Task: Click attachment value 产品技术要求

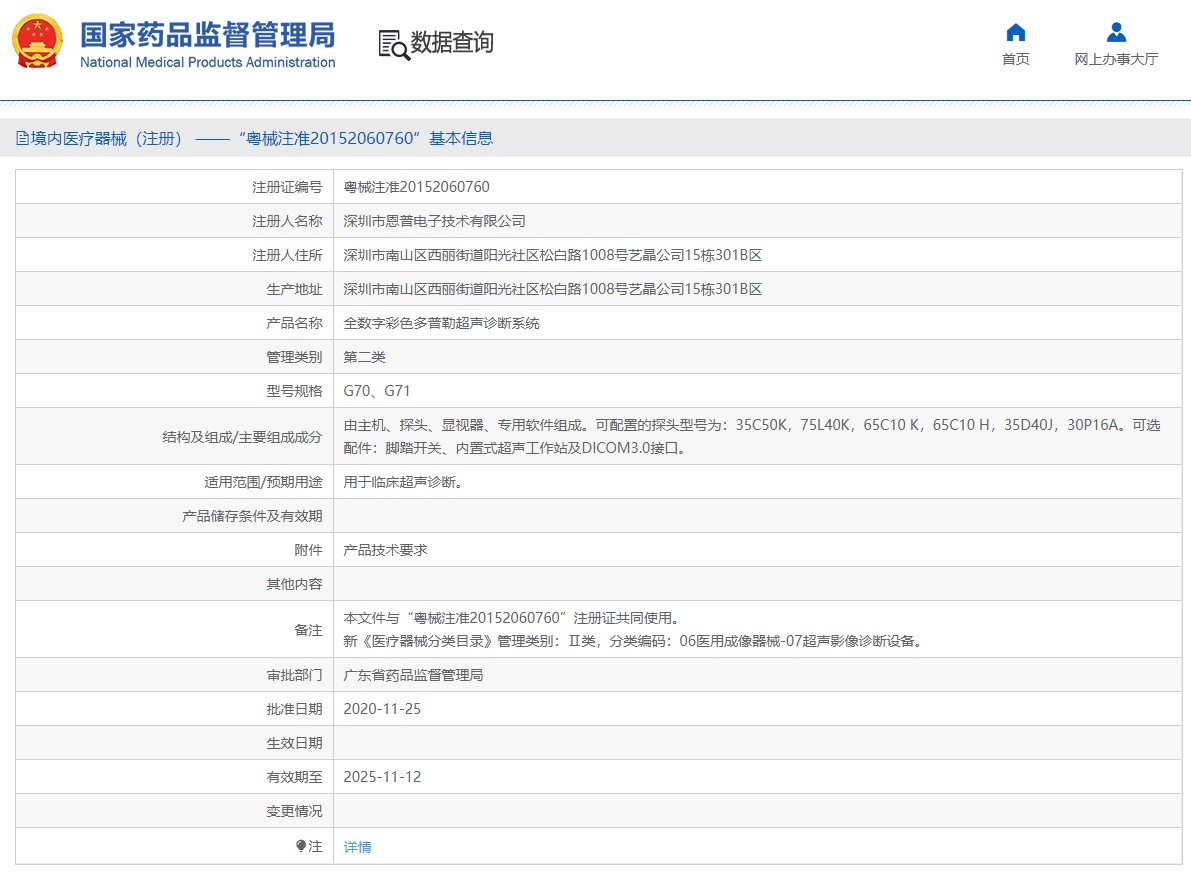Action: tap(385, 550)
